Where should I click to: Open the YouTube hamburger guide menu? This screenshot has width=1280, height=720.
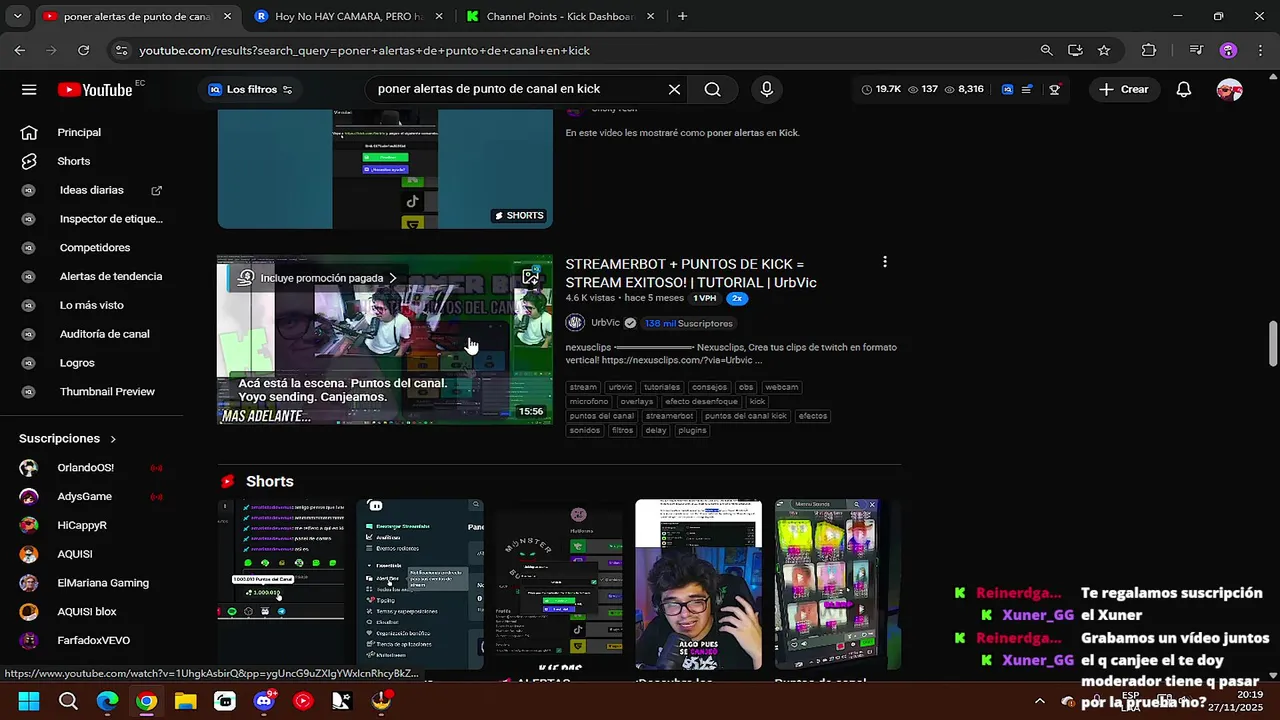coord(29,90)
